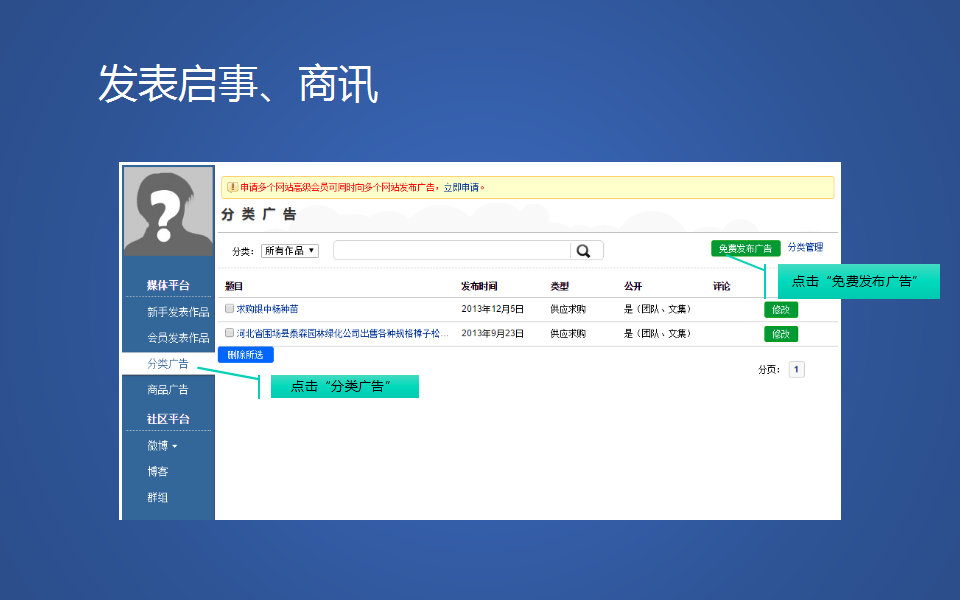
Task: Click the green 免费发布广告 button
Action: point(745,249)
